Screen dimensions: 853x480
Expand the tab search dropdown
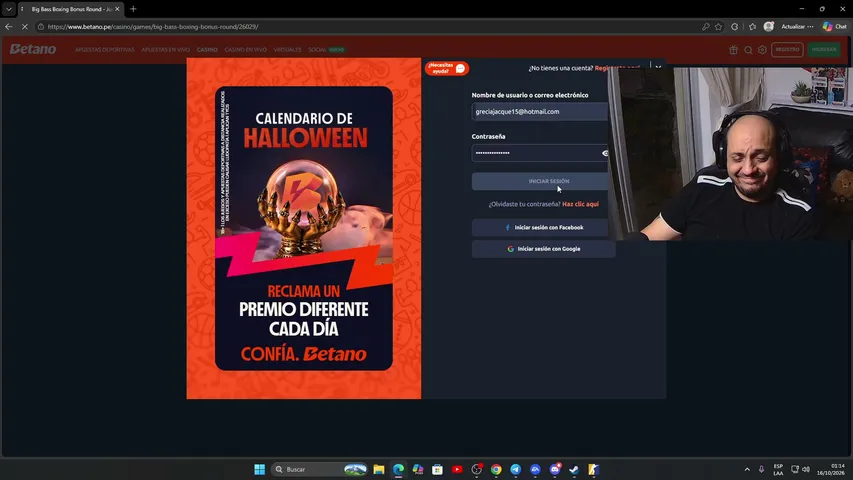[9, 9]
